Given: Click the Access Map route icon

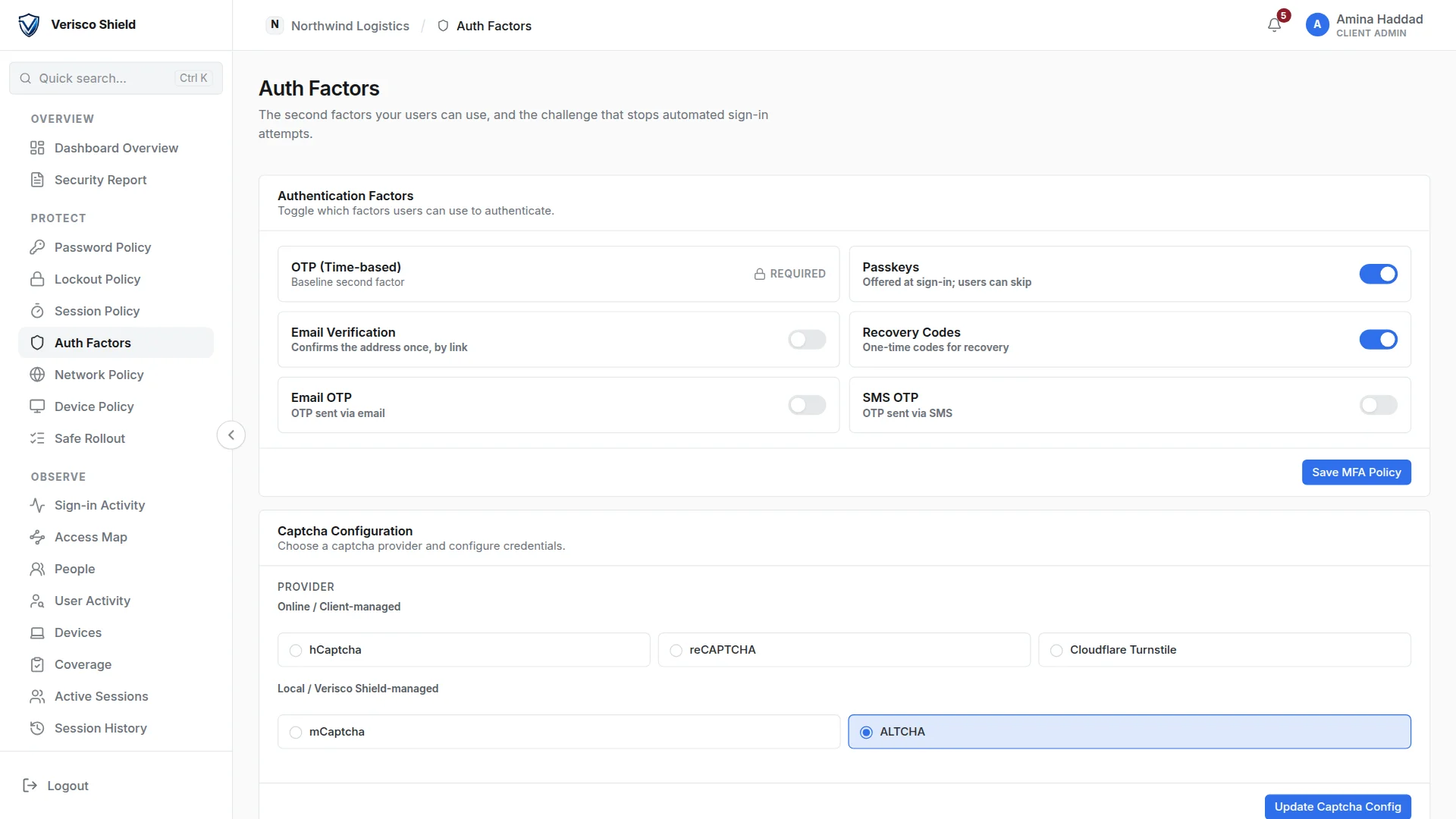Looking at the screenshot, I should pyautogui.click(x=37, y=537).
